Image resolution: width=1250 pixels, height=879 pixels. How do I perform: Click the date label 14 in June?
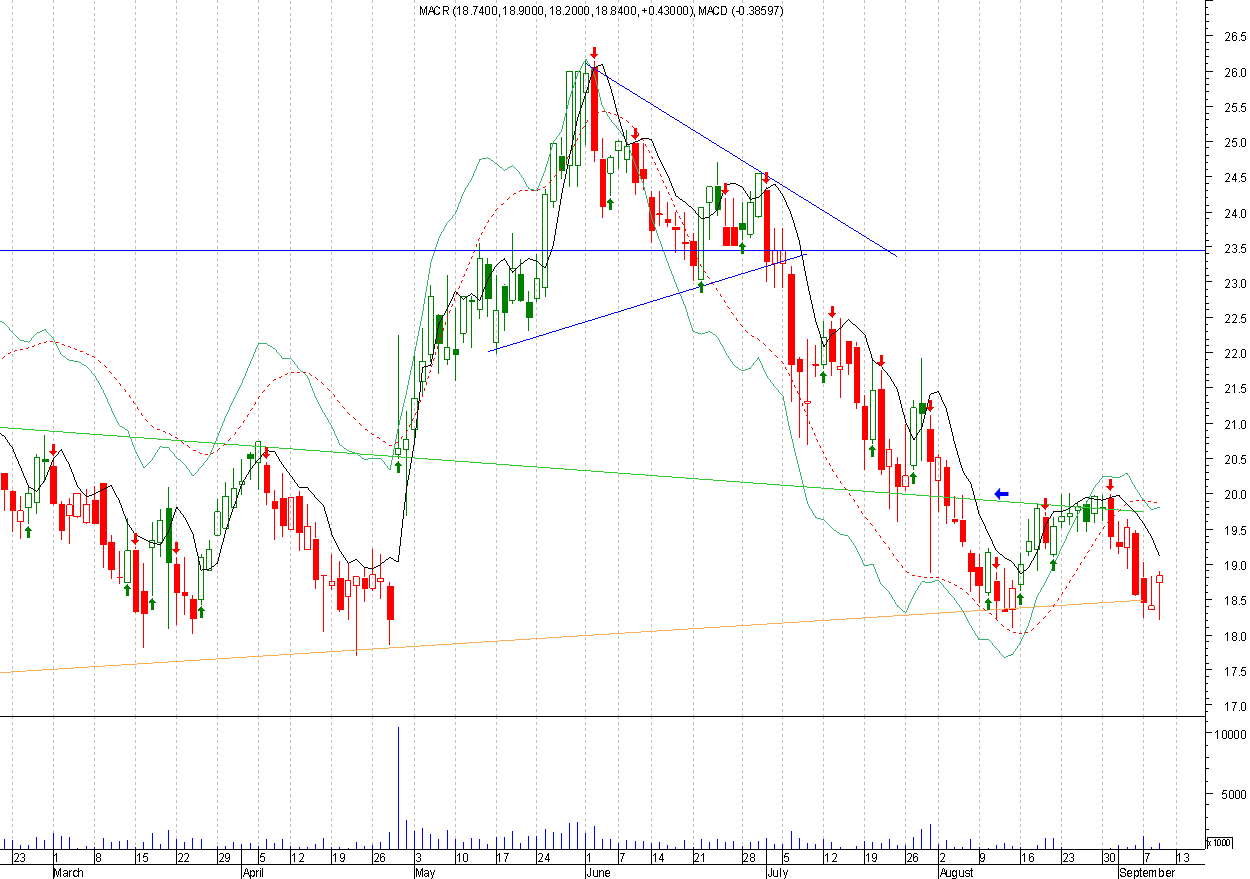(658, 858)
